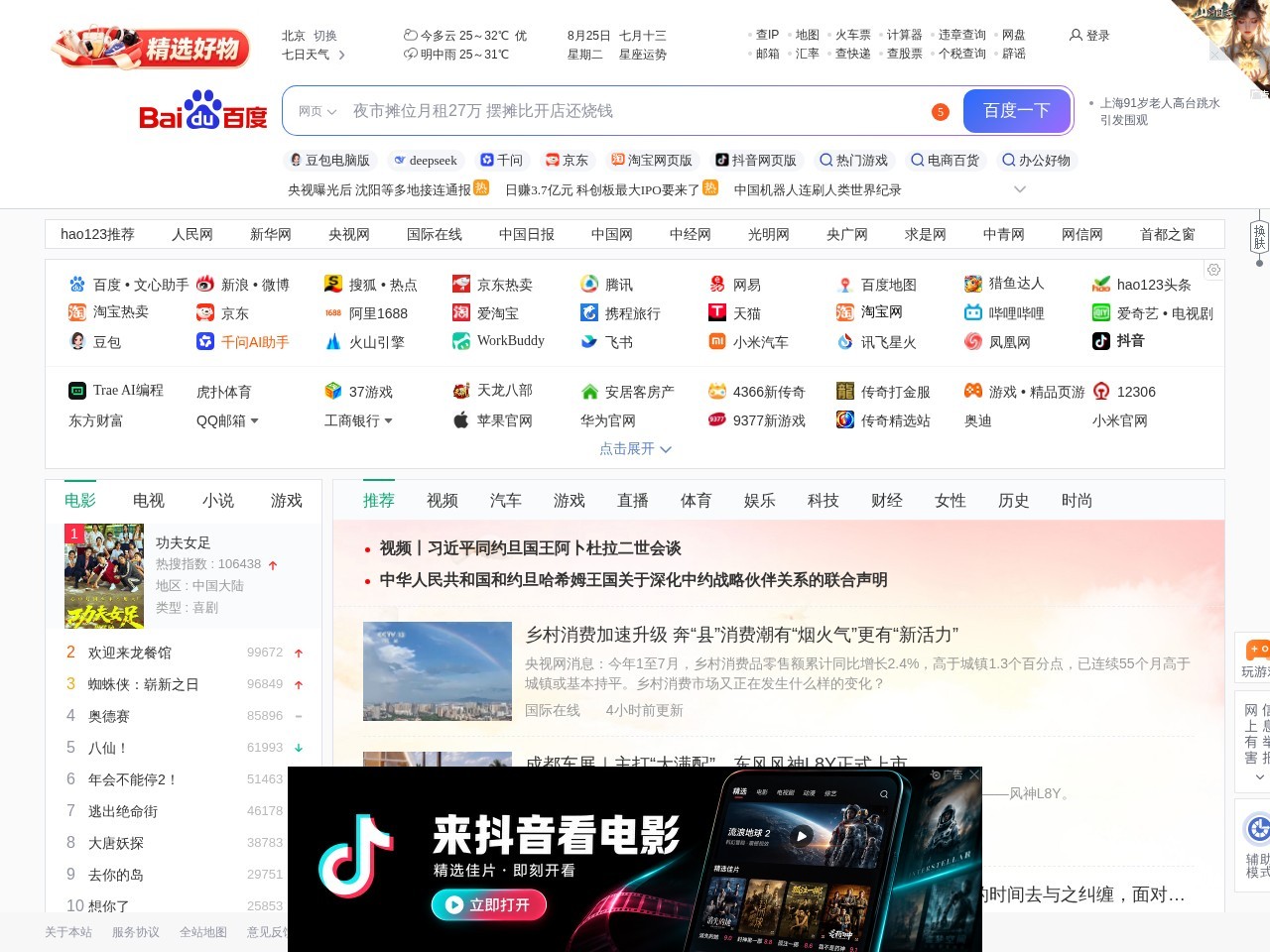Click the 苹果官网 apple icon

pyautogui.click(x=461, y=419)
